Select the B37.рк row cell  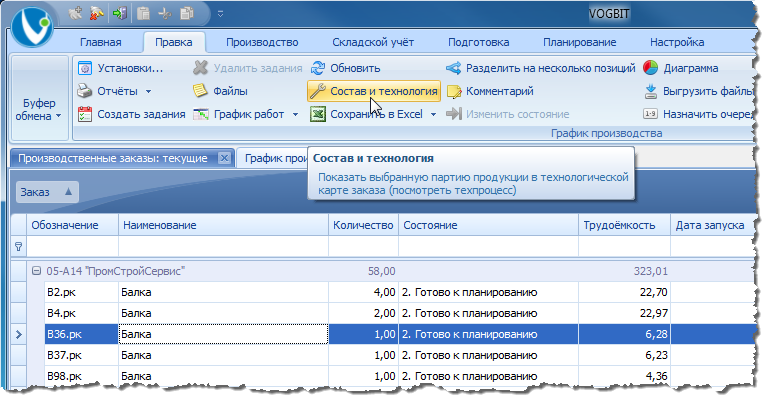coord(82,355)
